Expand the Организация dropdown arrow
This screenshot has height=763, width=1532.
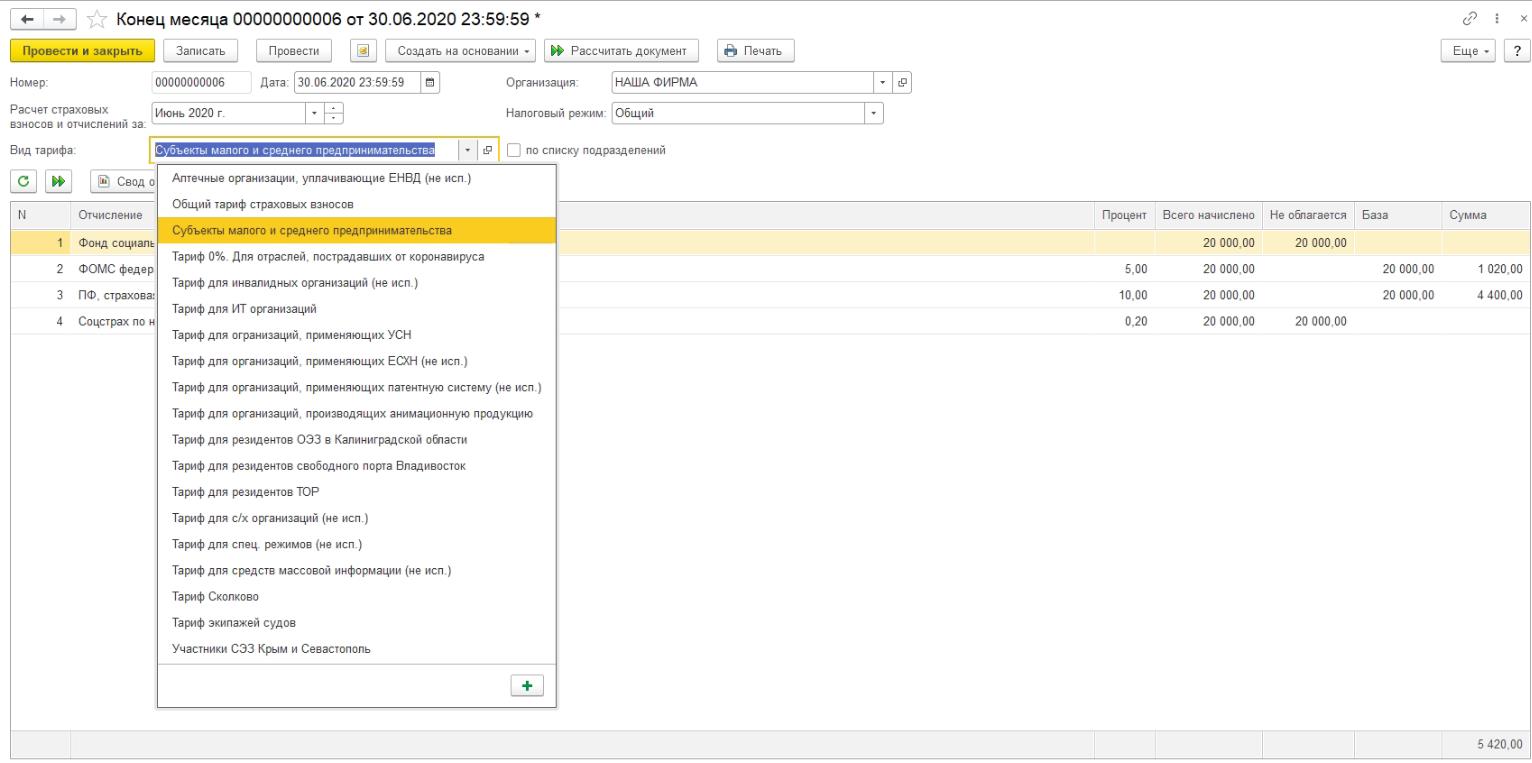tap(884, 83)
